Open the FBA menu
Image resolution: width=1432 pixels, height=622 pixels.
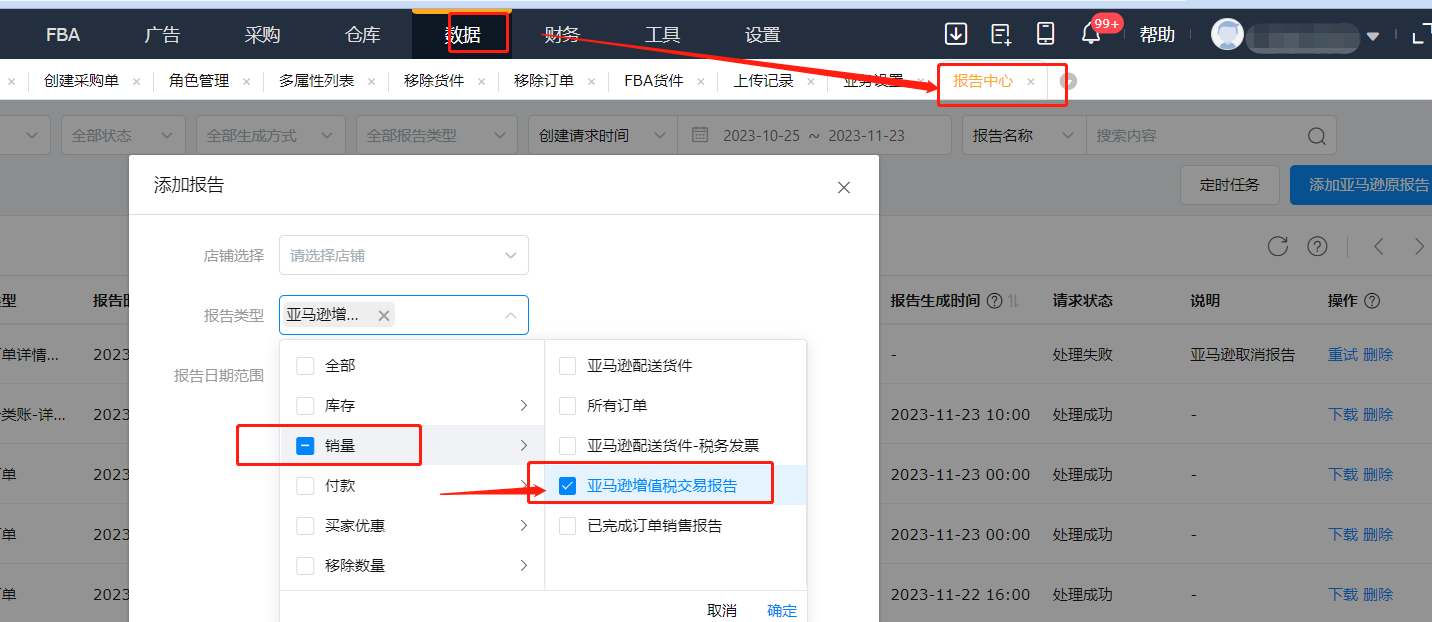(63, 35)
